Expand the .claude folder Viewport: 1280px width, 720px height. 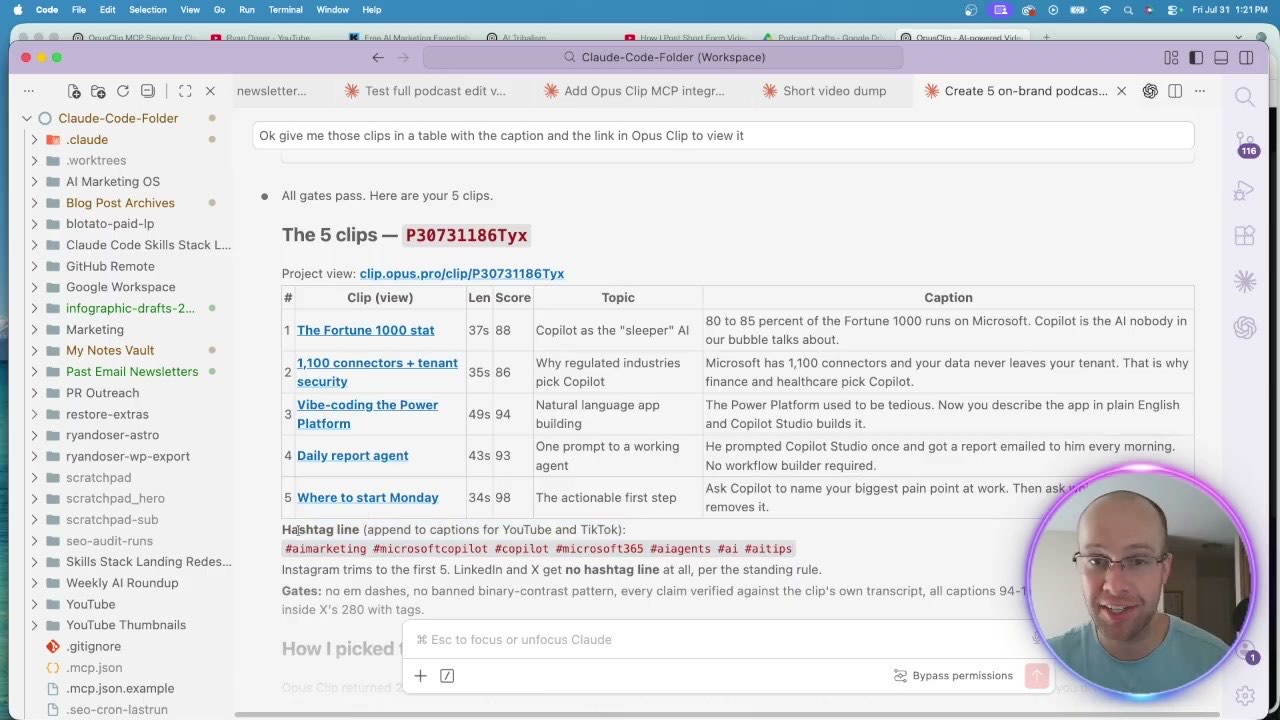[35, 140]
